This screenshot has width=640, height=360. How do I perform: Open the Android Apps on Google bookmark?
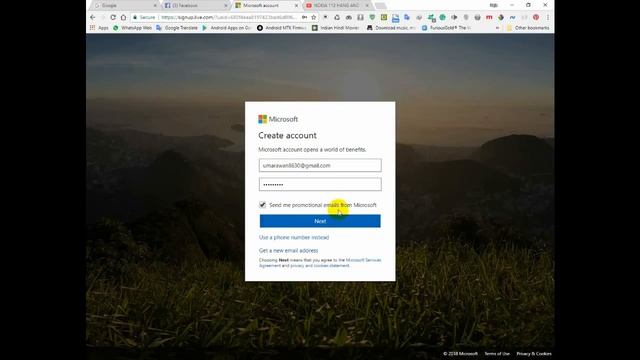pyautogui.click(x=227, y=28)
